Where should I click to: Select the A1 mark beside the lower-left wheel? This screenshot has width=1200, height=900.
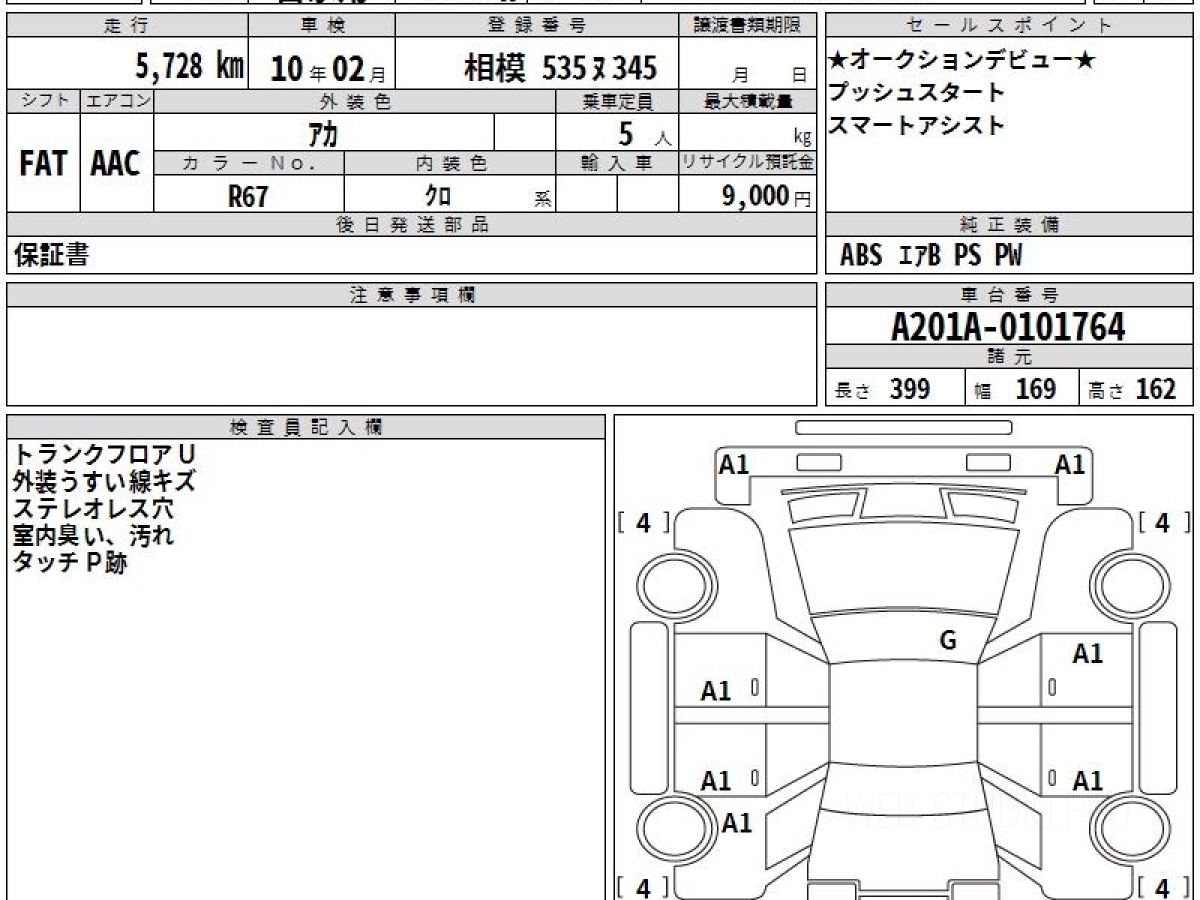click(x=737, y=823)
